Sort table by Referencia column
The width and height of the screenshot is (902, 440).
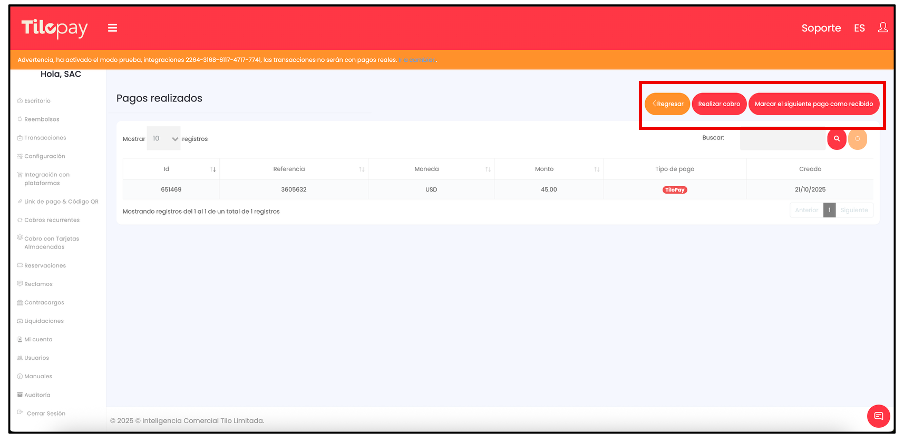click(361, 169)
